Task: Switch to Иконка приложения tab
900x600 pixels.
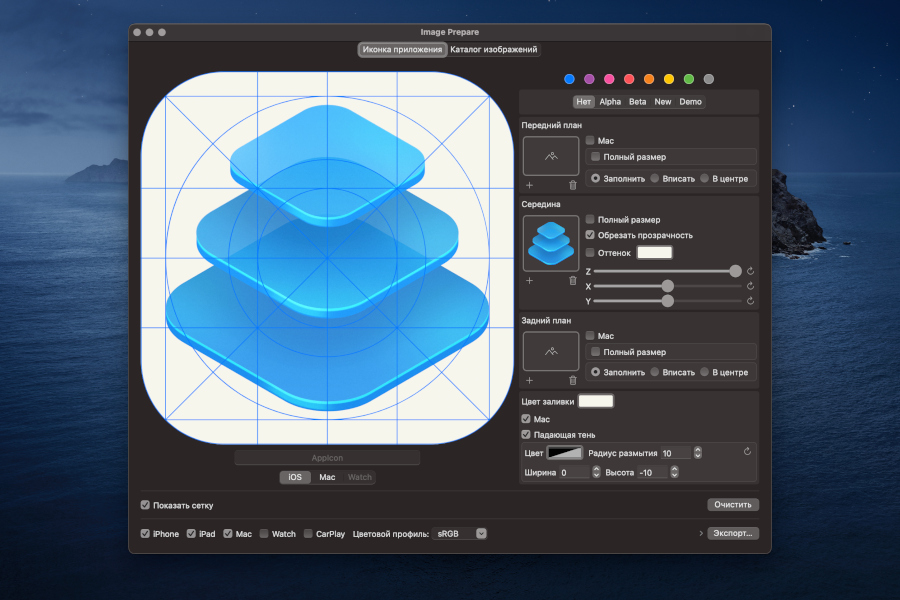Action: point(402,49)
